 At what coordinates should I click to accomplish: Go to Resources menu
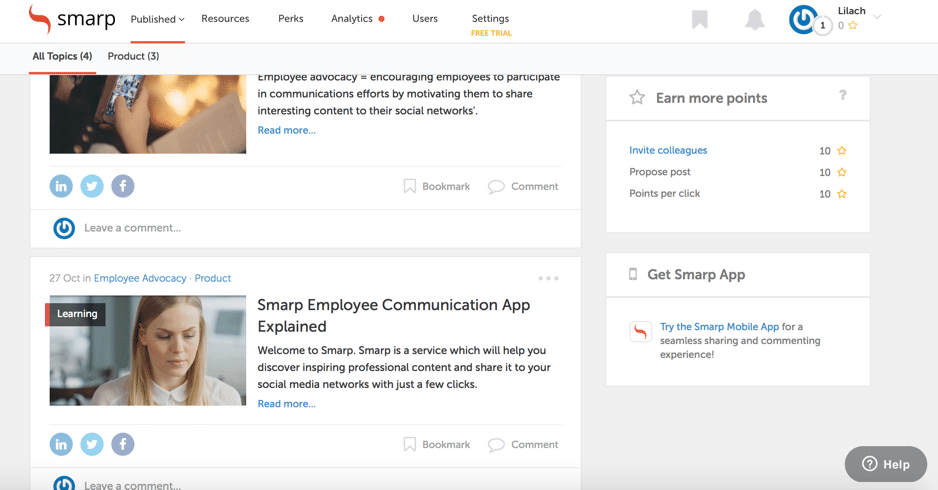pyautogui.click(x=225, y=19)
